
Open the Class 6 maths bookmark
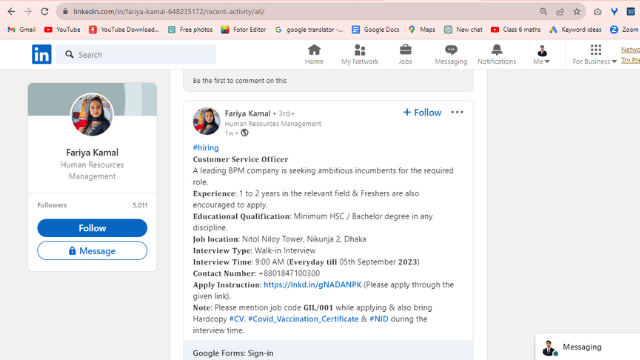coord(516,29)
